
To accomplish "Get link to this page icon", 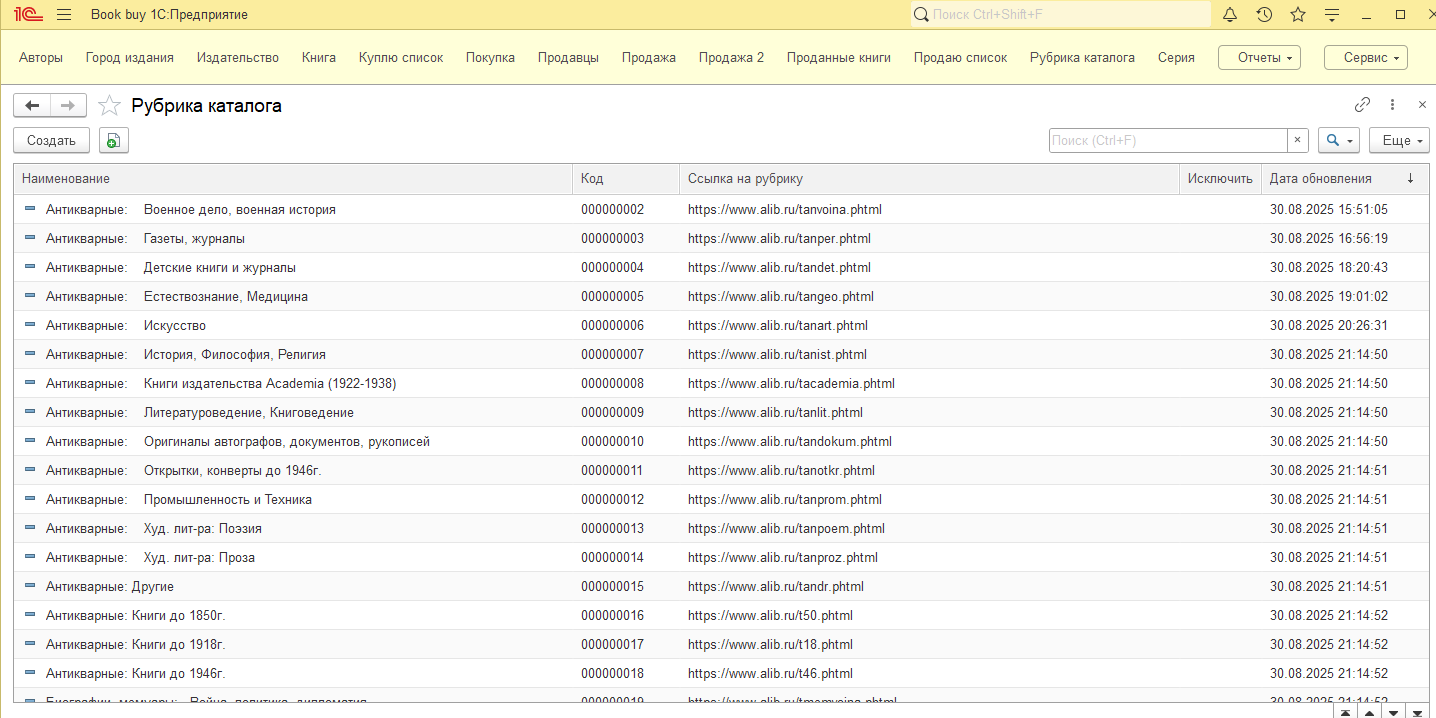I will pyautogui.click(x=1362, y=105).
